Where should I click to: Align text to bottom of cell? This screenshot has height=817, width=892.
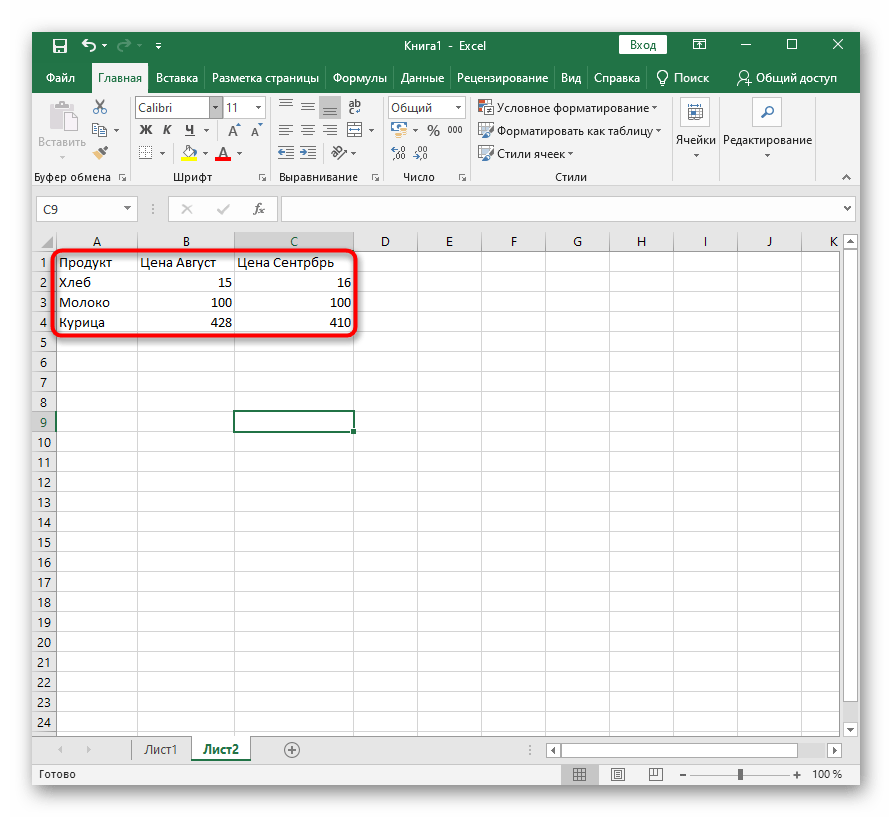click(330, 108)
